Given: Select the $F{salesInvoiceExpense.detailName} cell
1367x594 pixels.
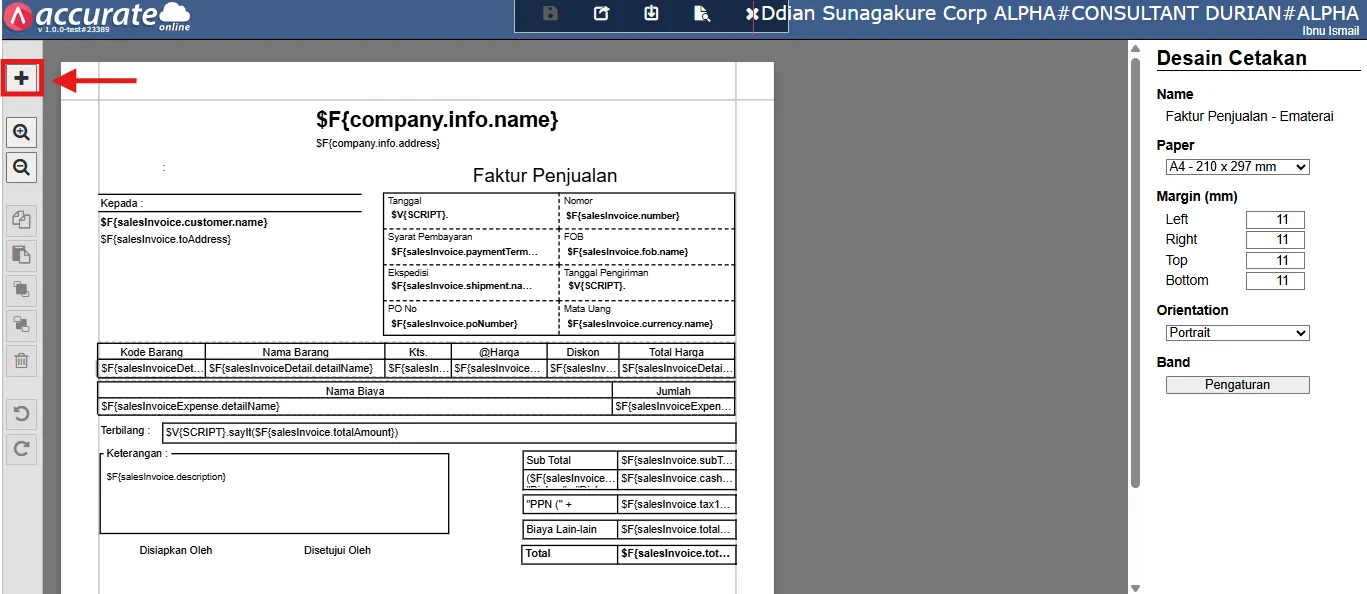Looking at the screenshot, I should 355,407.
